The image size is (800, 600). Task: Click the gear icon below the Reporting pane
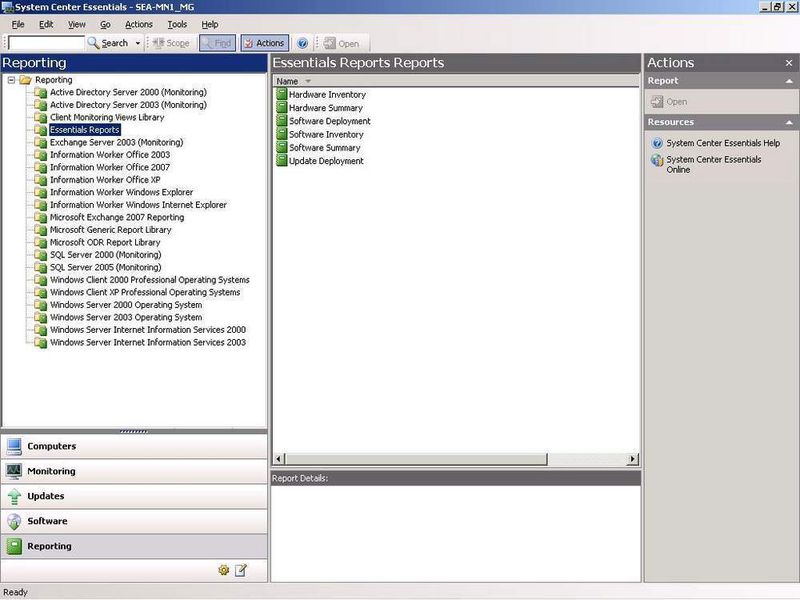click(x=224, y=570)
